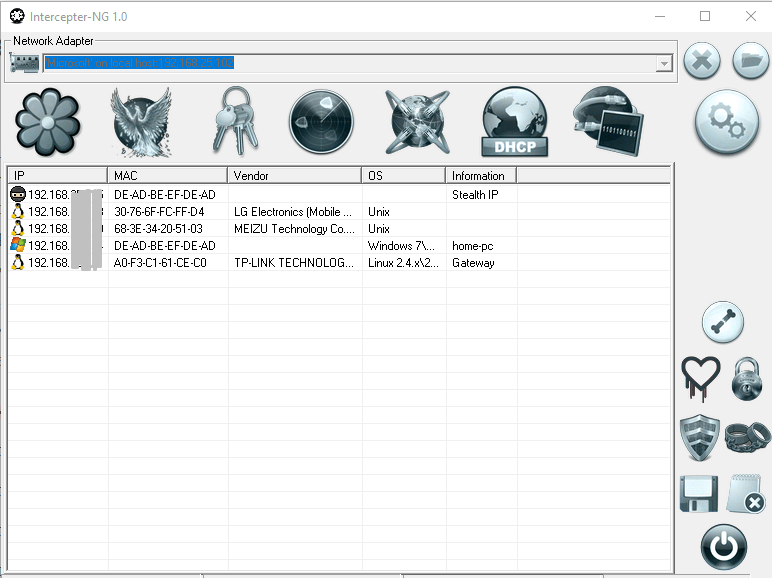Image resolution: width=772 pixels, height=578 pixels.
Task: Sort hosts by the Vendor column header
Action: point(294,176)
